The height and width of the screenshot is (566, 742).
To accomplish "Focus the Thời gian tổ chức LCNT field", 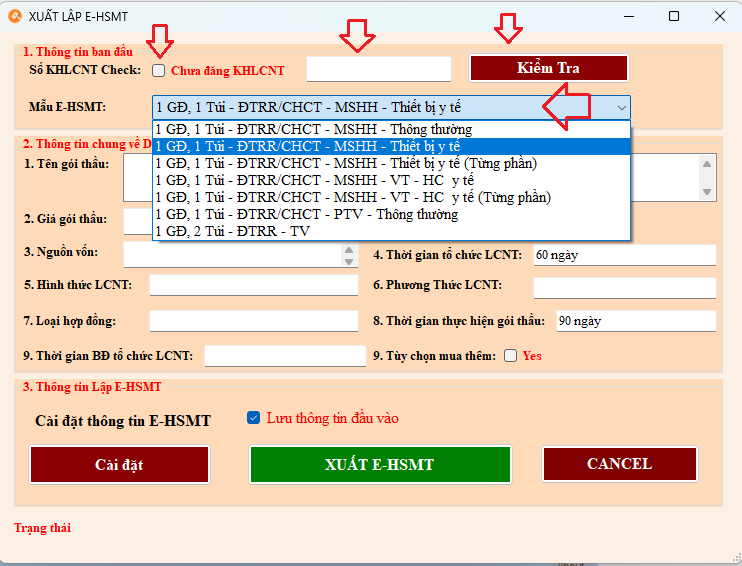I will 623,255.
